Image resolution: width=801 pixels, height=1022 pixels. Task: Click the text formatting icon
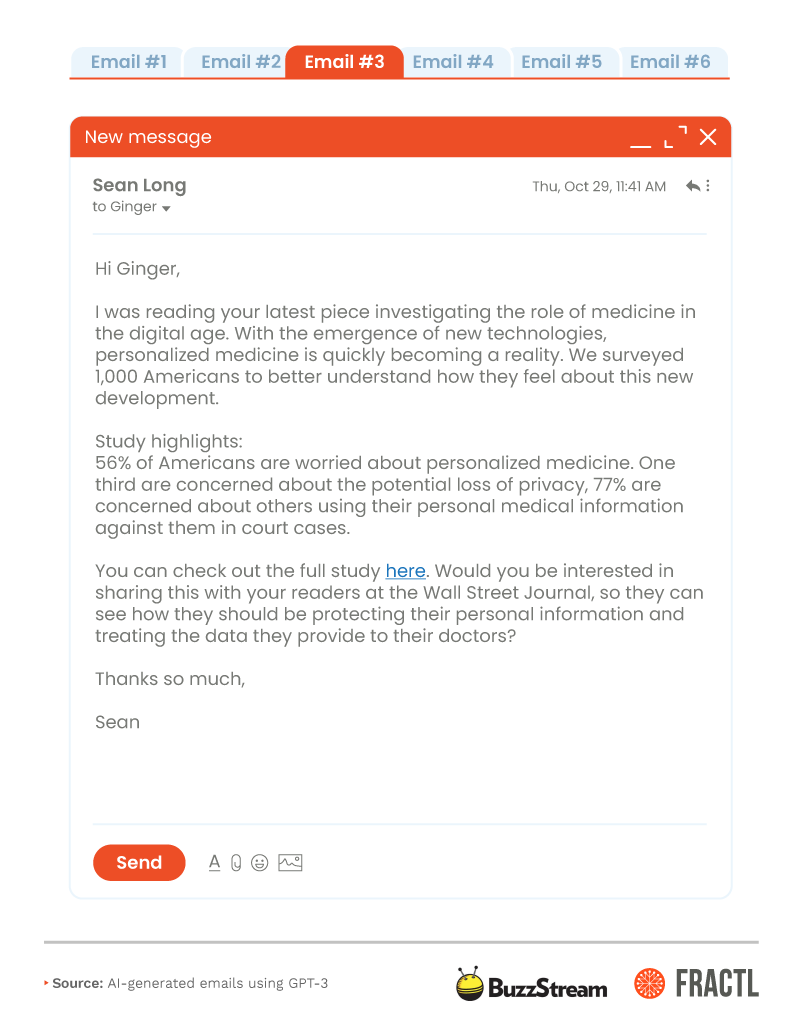click(214, 862)
